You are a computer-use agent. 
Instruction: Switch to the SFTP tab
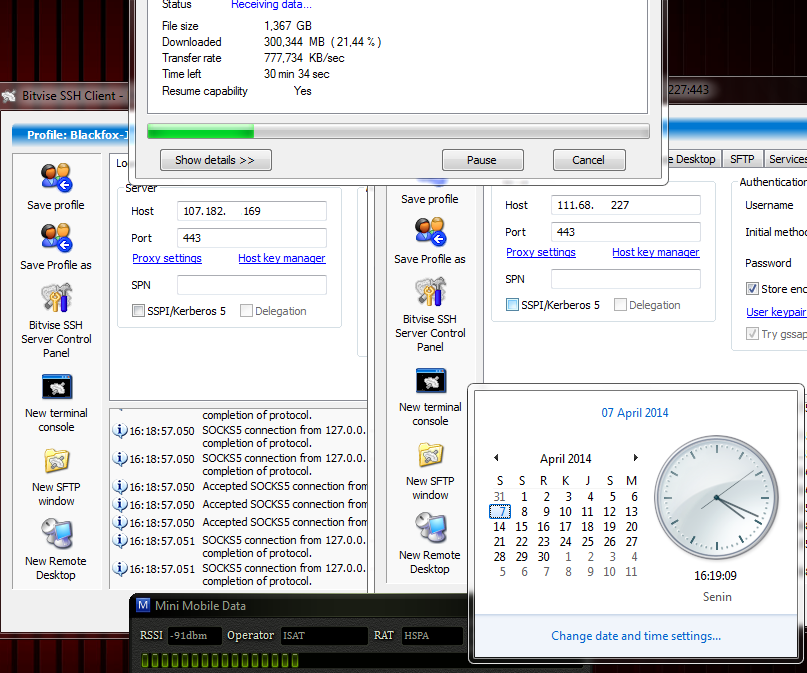(x=742, y=158)
